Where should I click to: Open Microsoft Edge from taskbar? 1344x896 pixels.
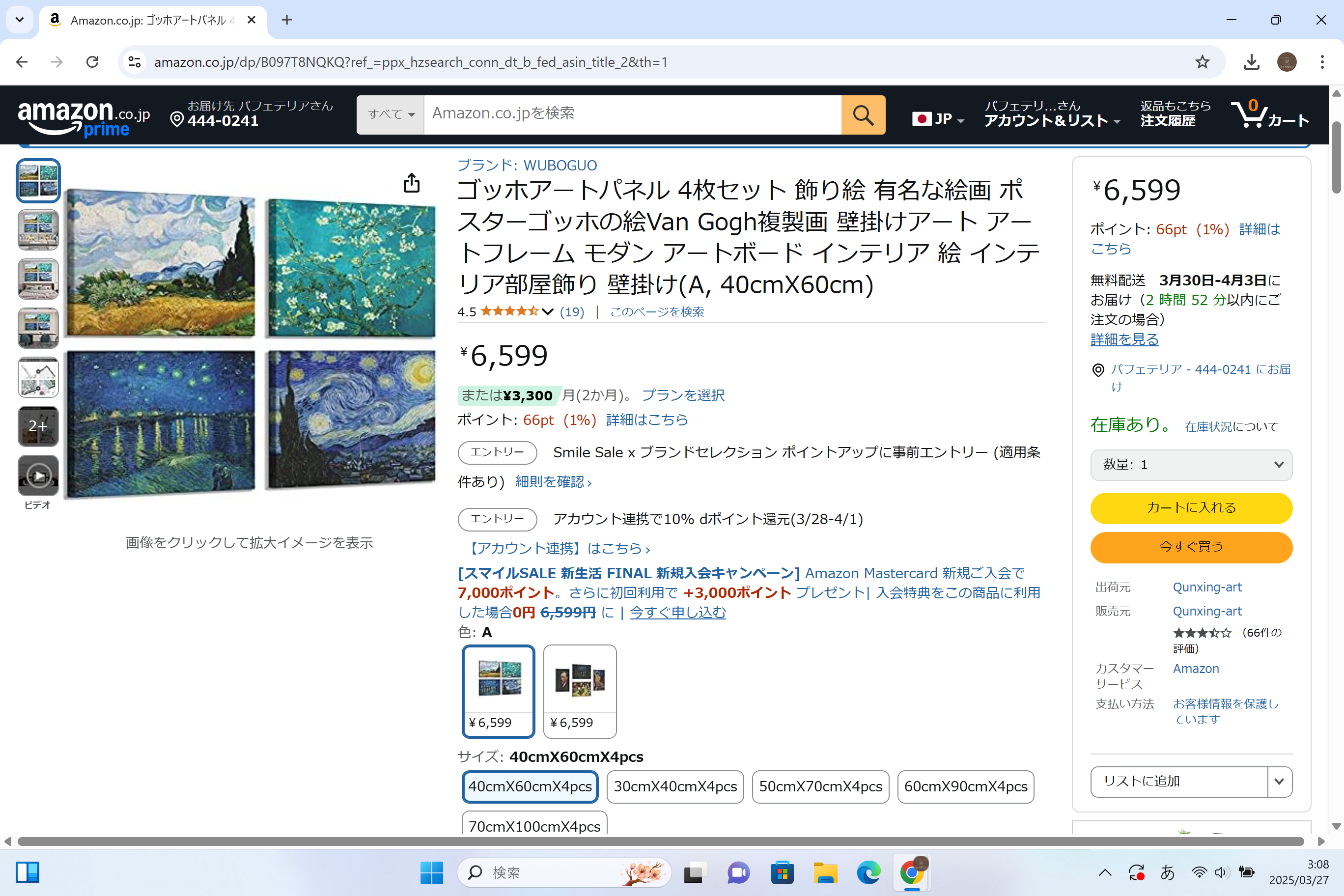tap(868, 872)
